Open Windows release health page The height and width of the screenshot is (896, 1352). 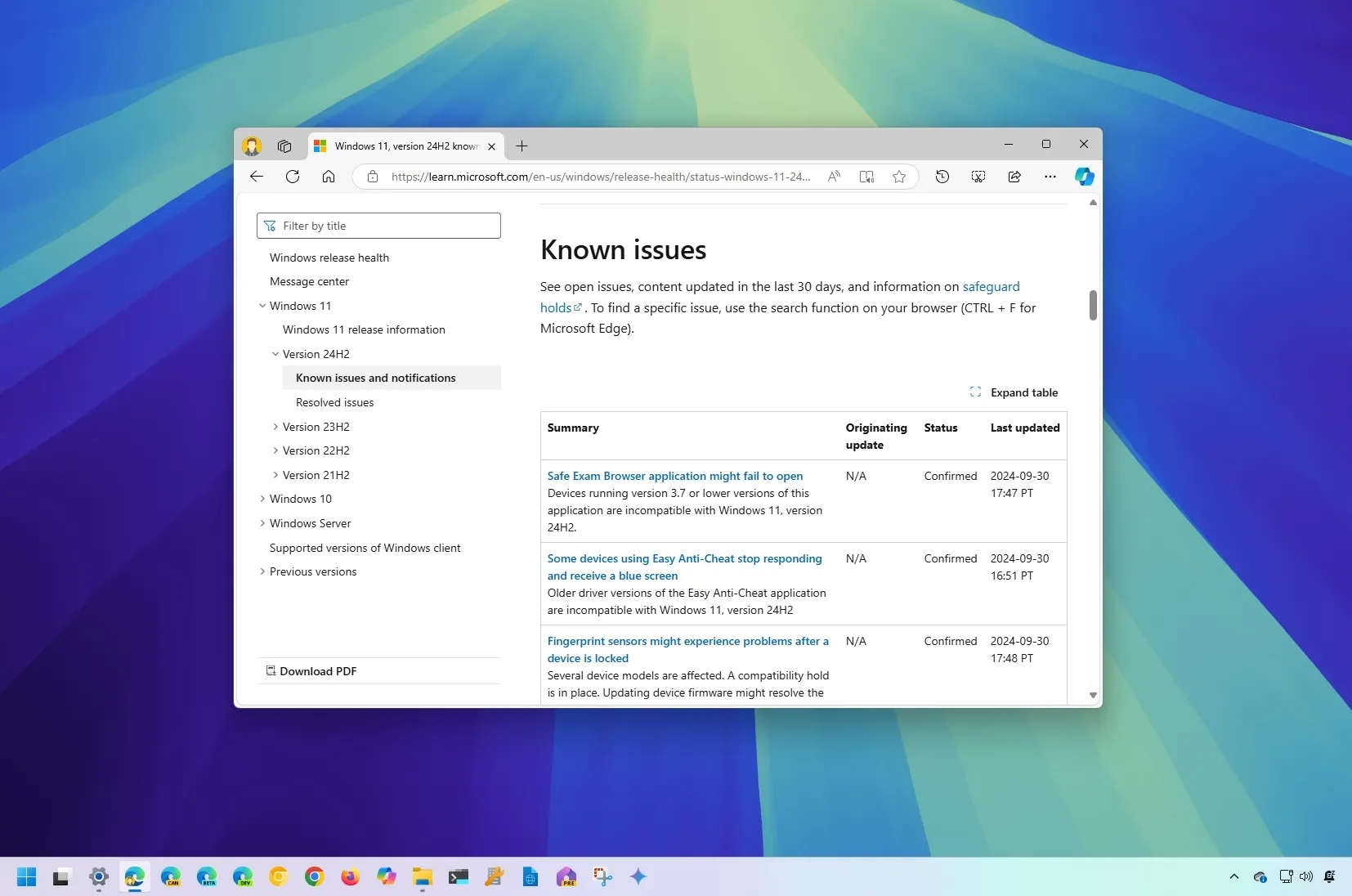[x=329, y=258]
